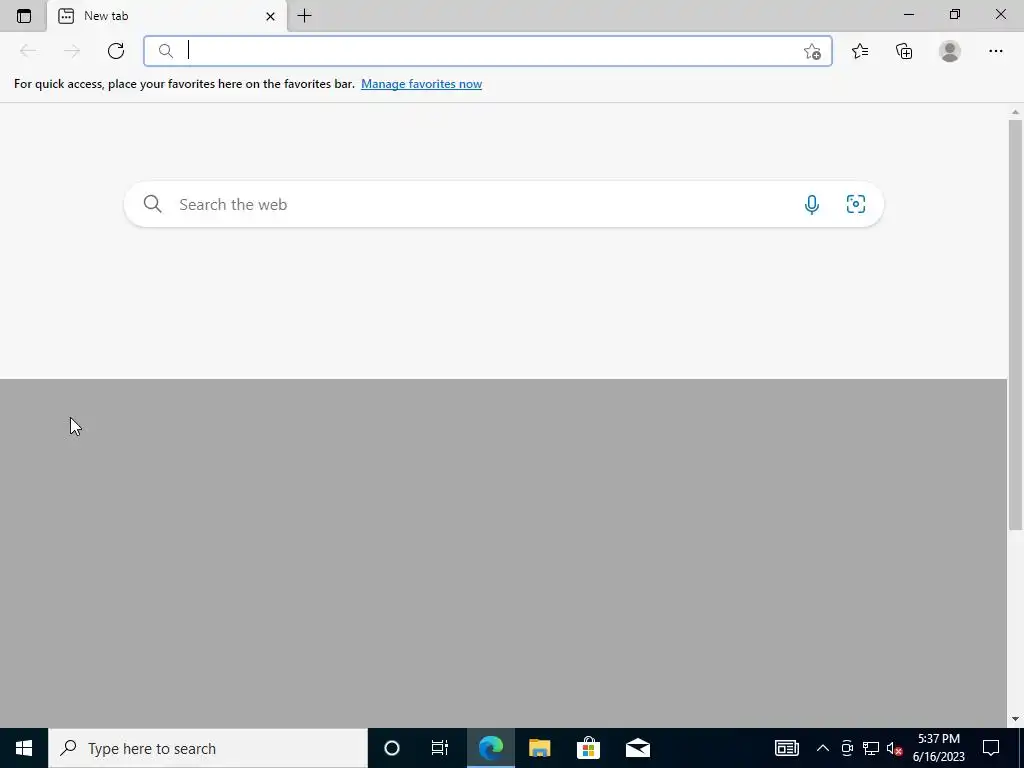Open News and interests taskbar icon

(787, 748)
